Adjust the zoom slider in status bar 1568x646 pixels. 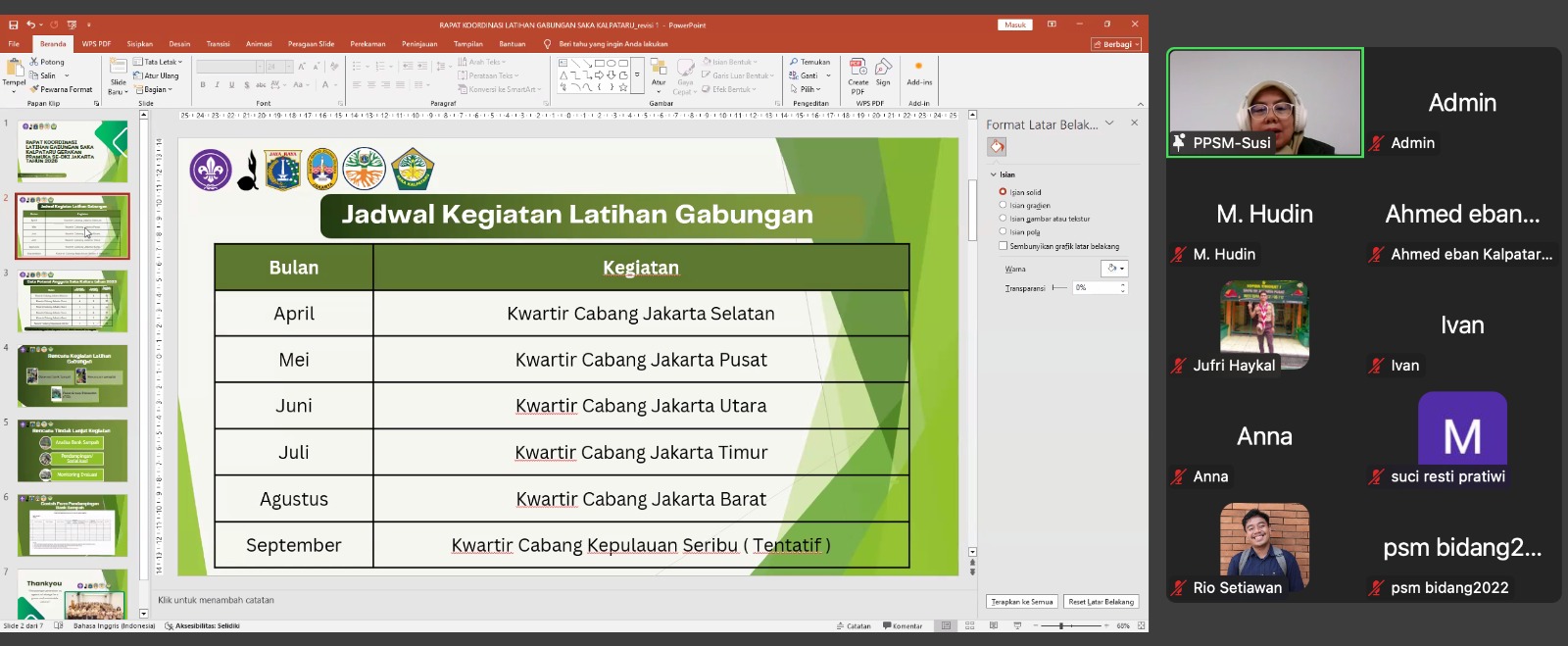point(1061,625)
